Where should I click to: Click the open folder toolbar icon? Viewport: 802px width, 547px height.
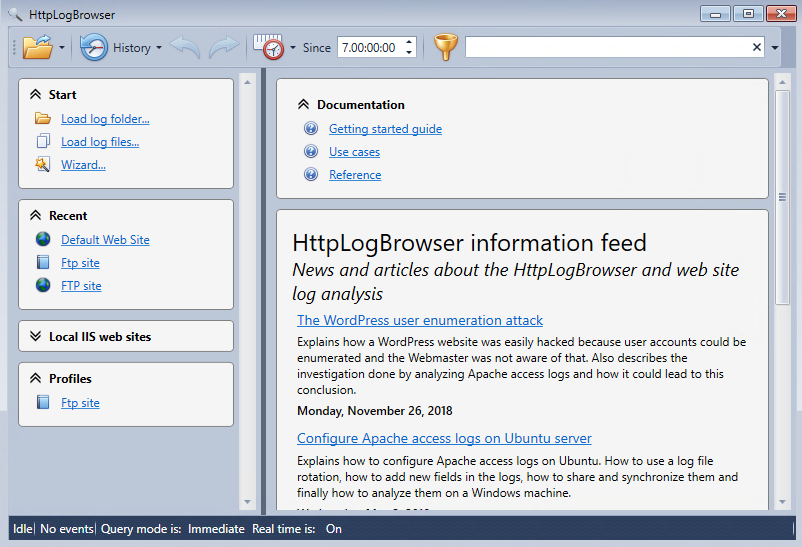[x=37, y=47]
